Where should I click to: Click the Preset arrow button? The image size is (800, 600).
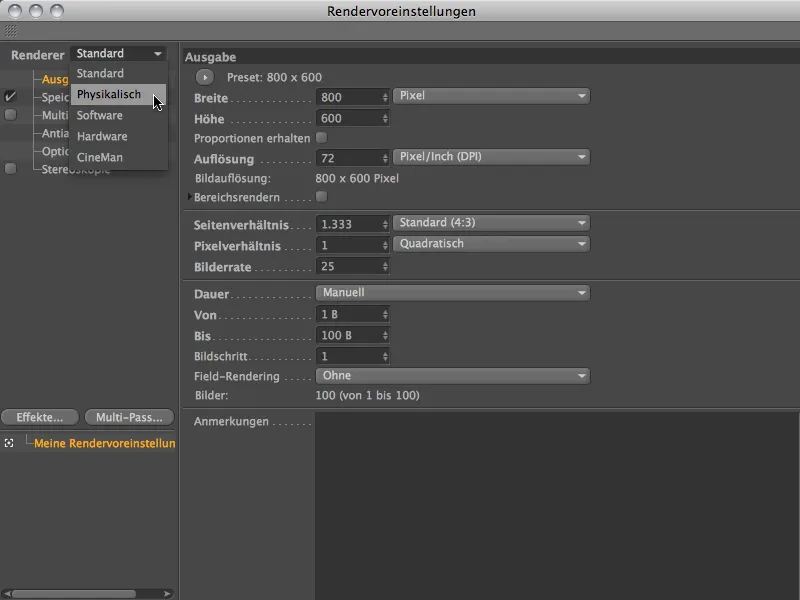(x=205, y=78)
